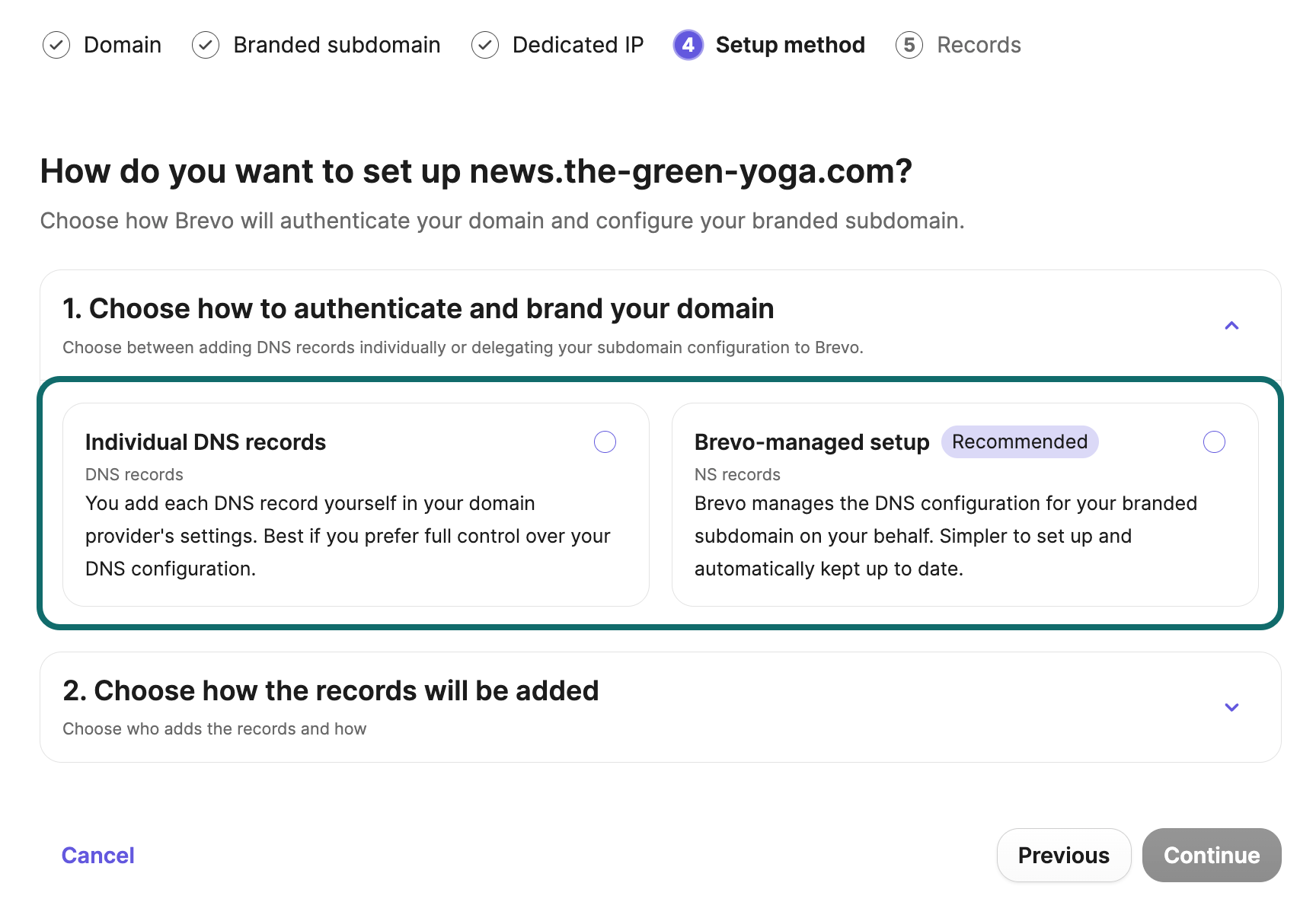Click the step 4 number badge
This screenshot has height=918, width=1316.
(688, 45)
